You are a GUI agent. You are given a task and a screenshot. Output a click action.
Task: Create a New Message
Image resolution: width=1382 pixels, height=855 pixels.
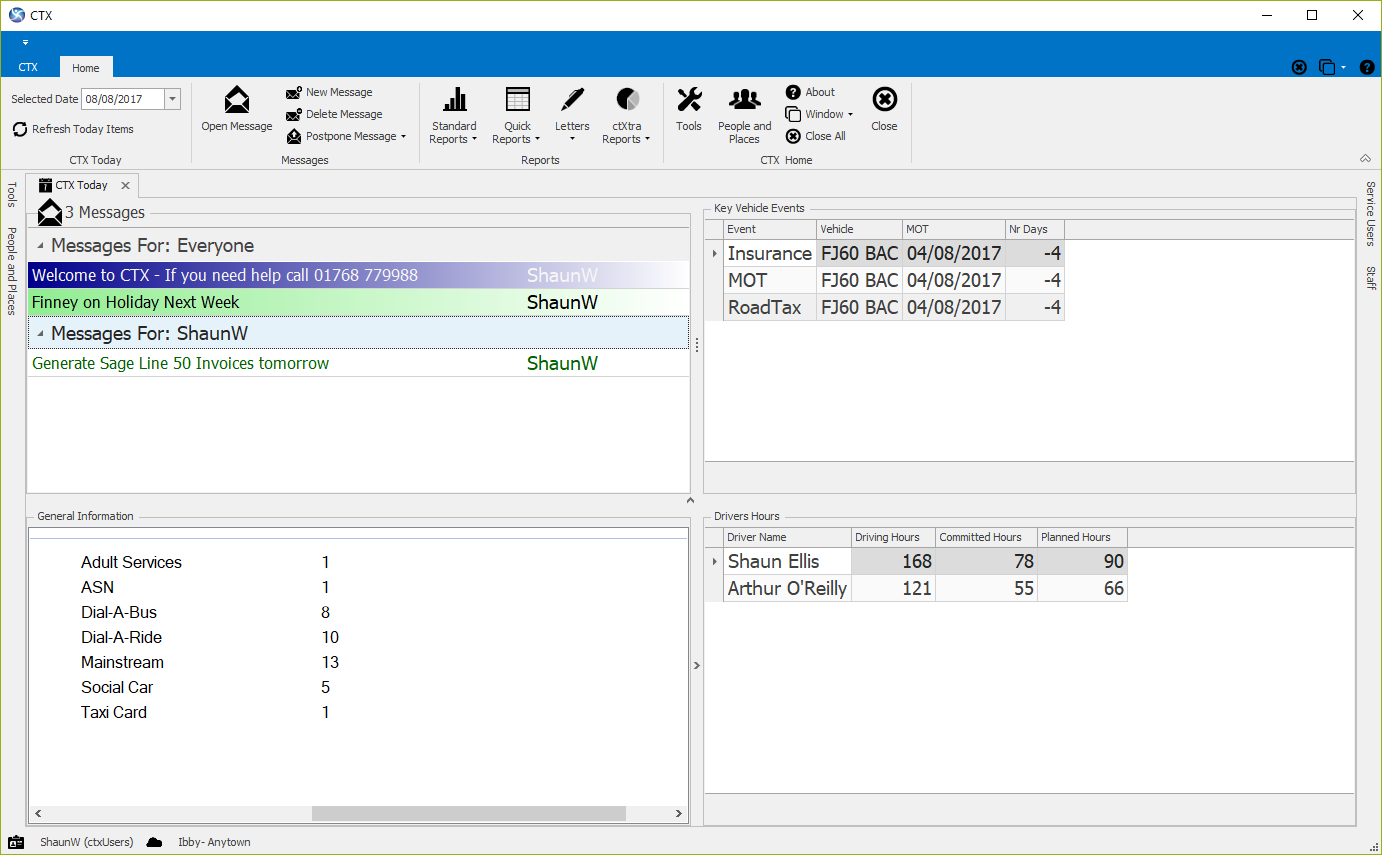tap(329, 92)
